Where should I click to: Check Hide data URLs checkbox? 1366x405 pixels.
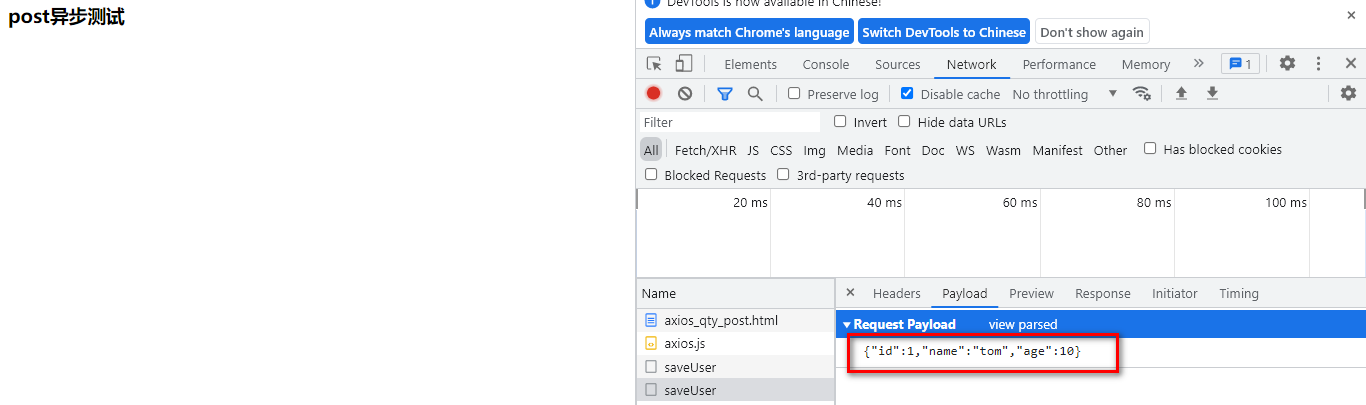click(x=904, y=121)
